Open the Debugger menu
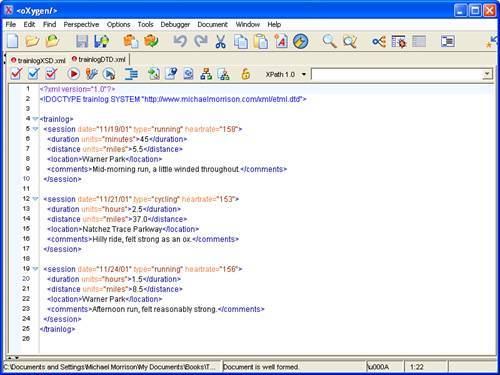The image size is (500, 375). click(x=175, y=24)
